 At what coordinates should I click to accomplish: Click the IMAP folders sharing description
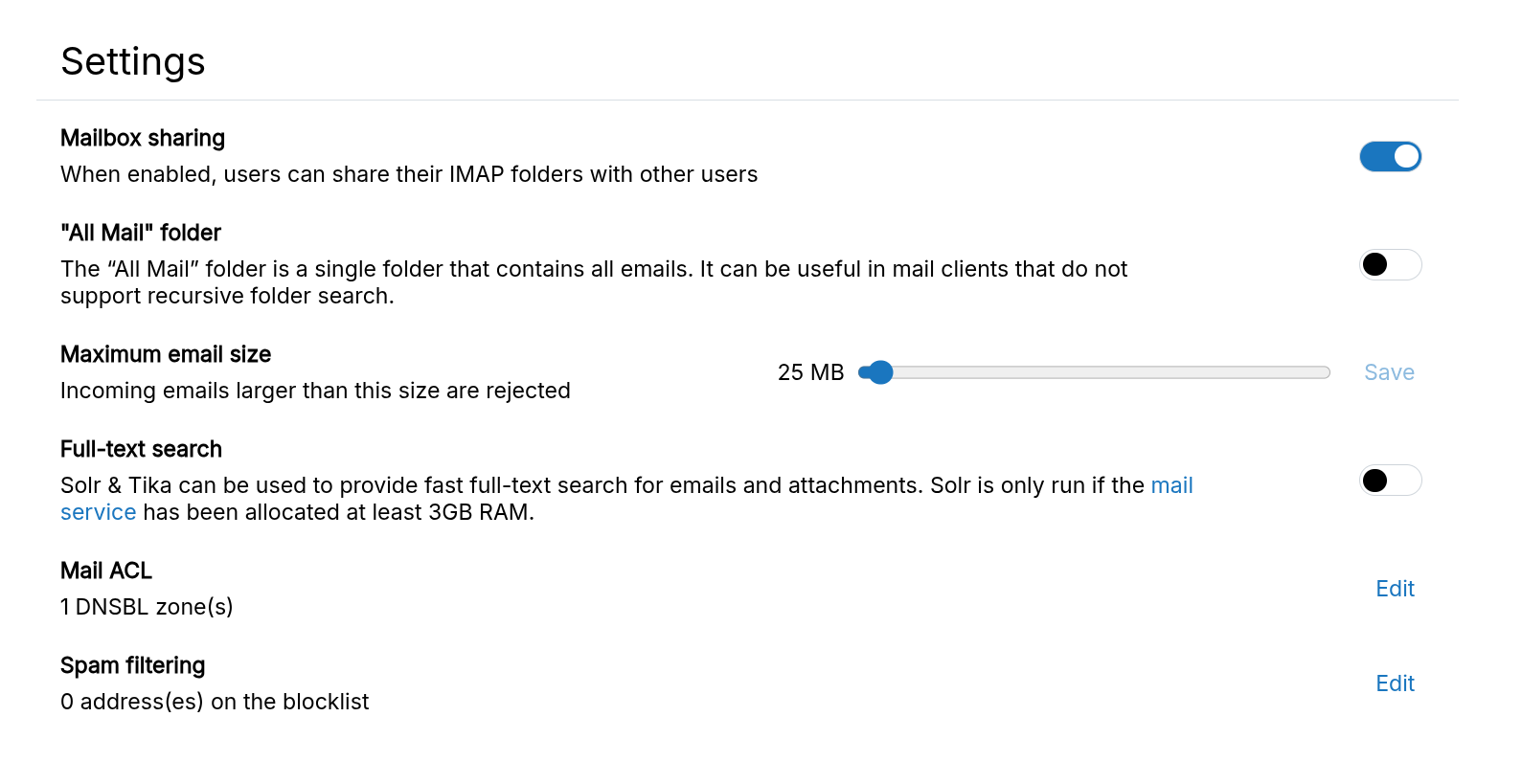point(409,174)
